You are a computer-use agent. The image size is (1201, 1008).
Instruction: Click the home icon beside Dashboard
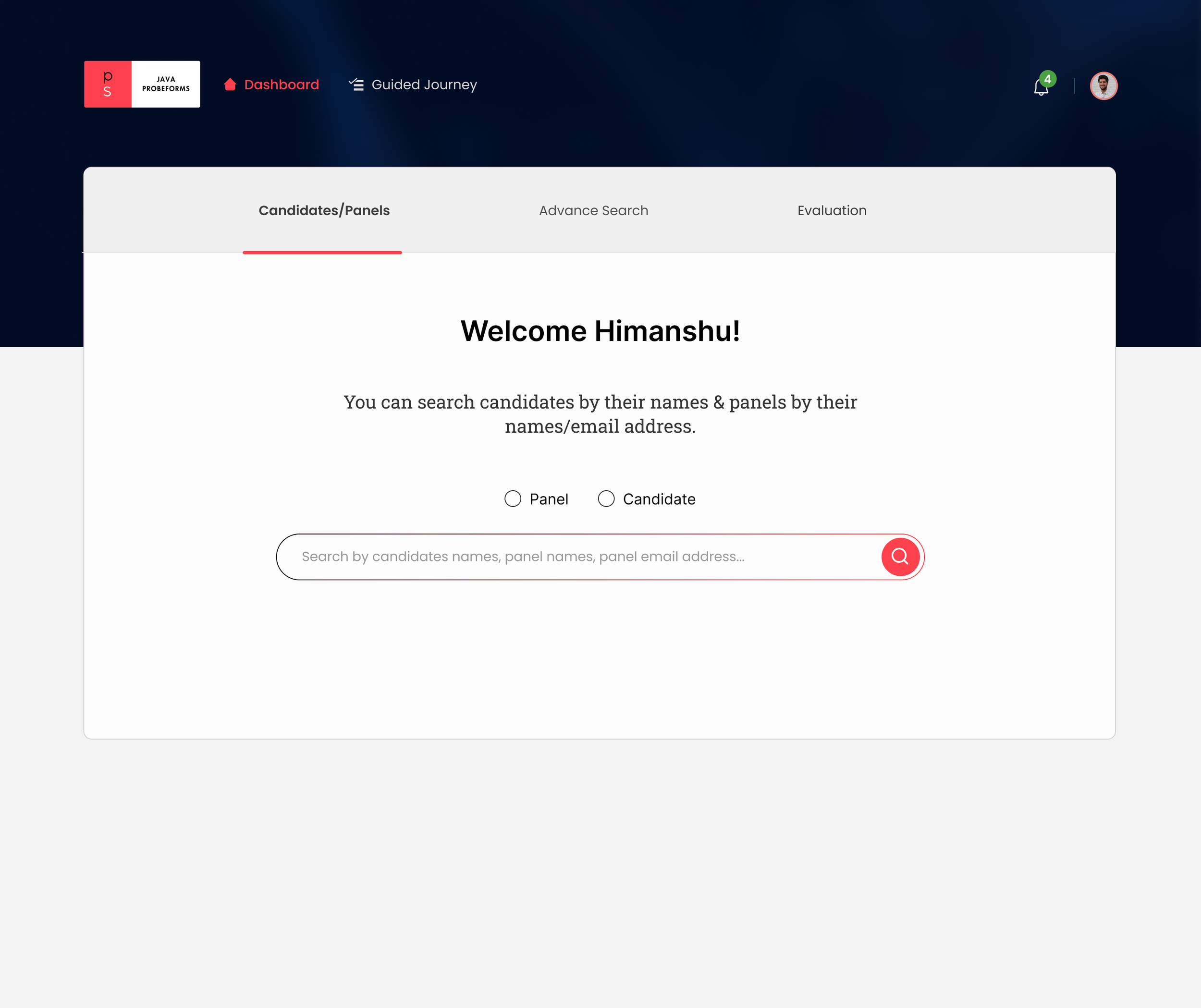[230, 85]
